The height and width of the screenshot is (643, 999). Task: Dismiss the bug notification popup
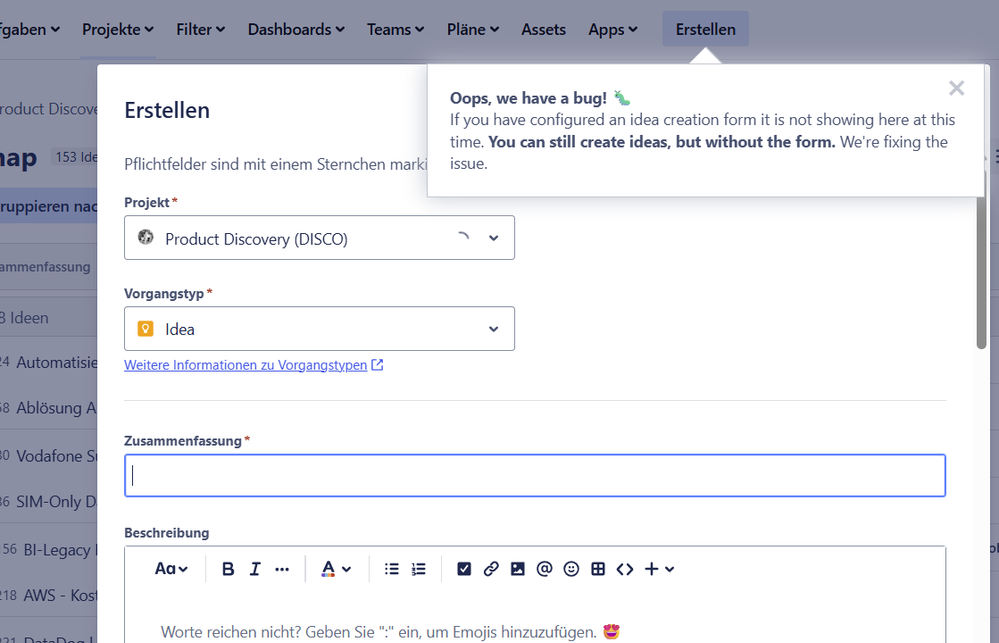pyautogui.click(x=956, y=88)
